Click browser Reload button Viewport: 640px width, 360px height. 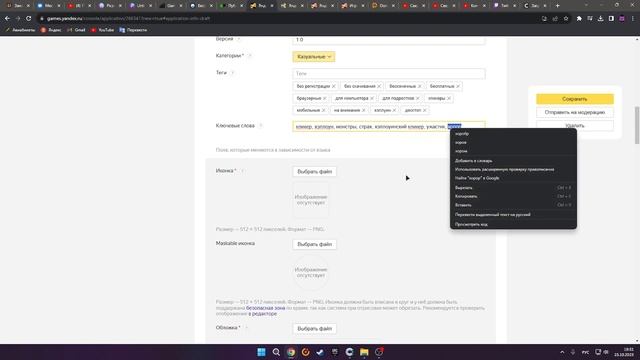tap(29, 18)
